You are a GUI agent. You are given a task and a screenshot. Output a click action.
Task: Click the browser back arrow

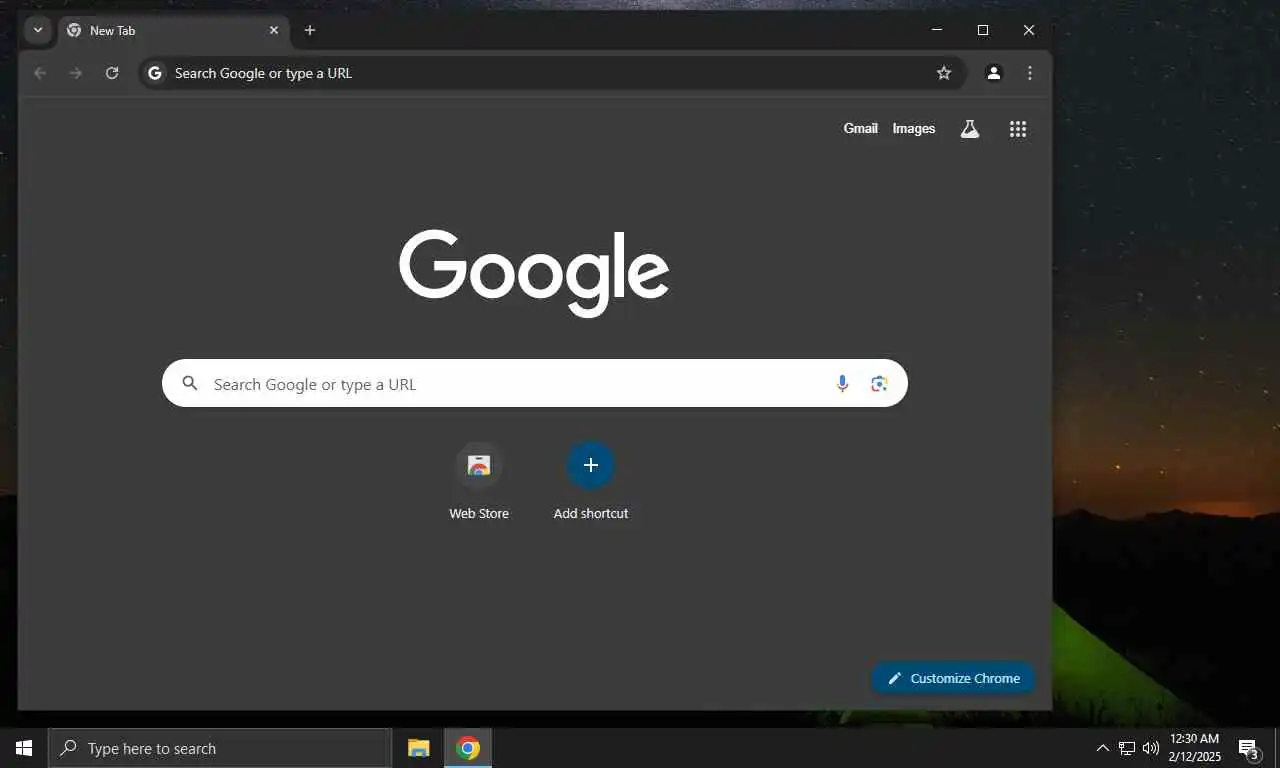[40, 73]
